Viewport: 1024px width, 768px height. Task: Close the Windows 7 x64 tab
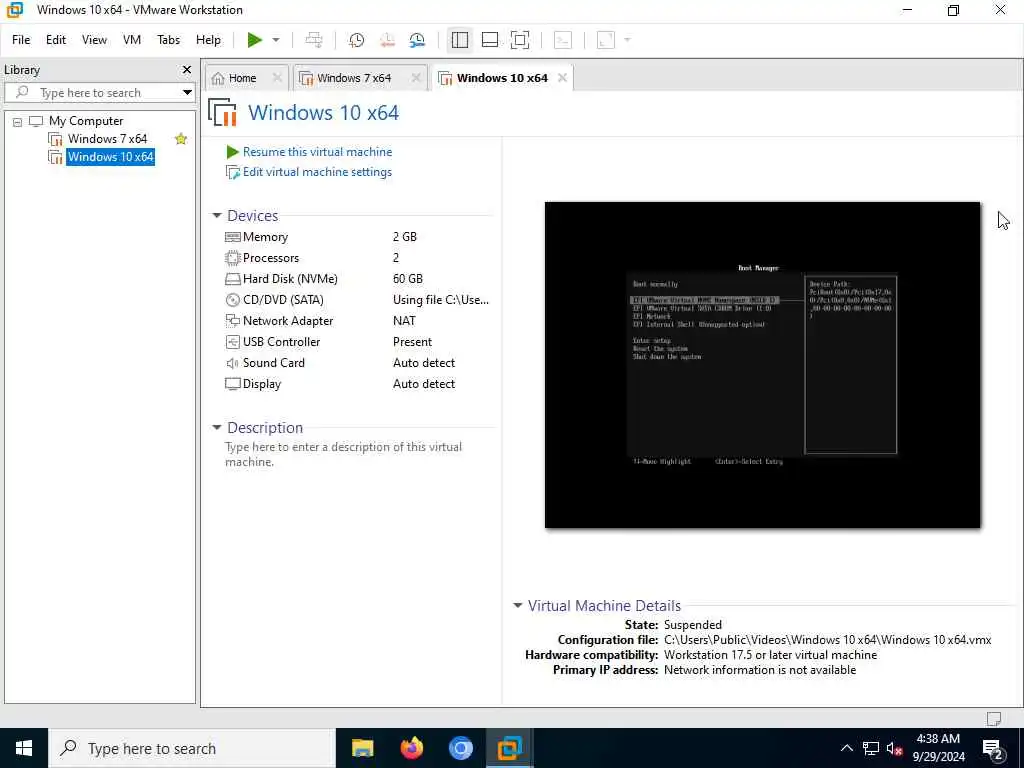tap(416, 78)
